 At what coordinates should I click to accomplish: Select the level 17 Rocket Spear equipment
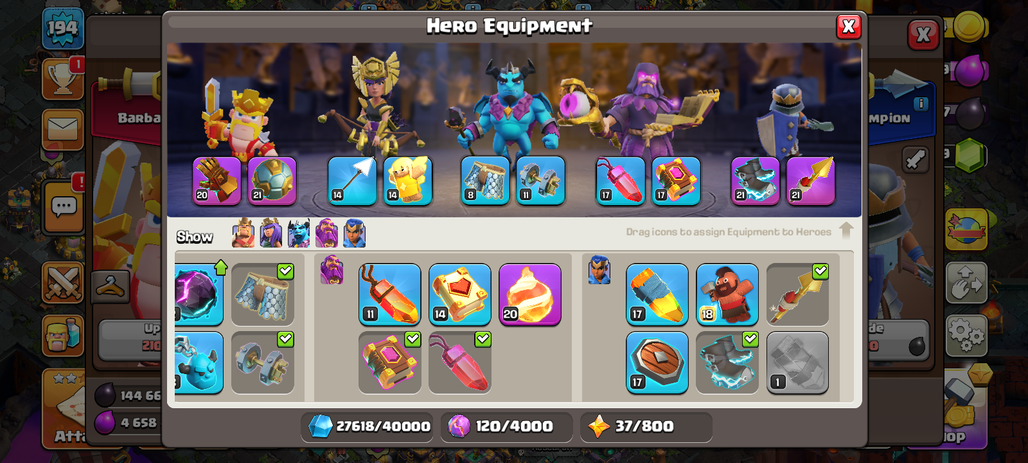tap(657, 294)
